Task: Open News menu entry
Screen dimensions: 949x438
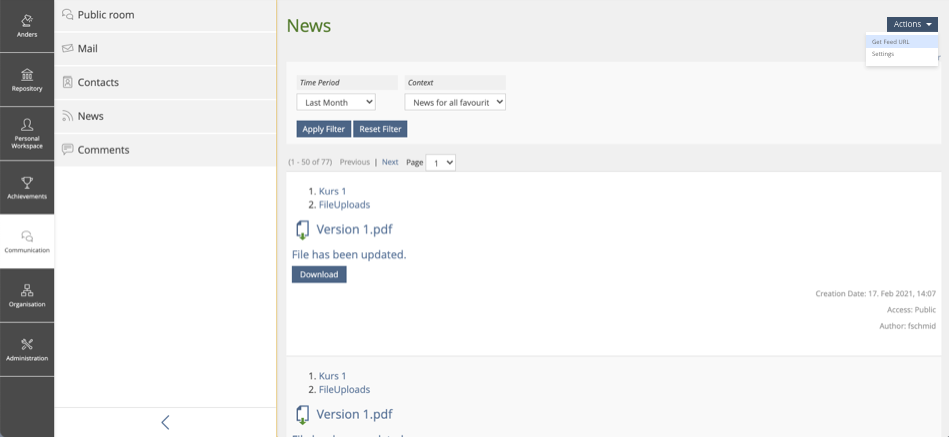Action: [x=165, y=116]
